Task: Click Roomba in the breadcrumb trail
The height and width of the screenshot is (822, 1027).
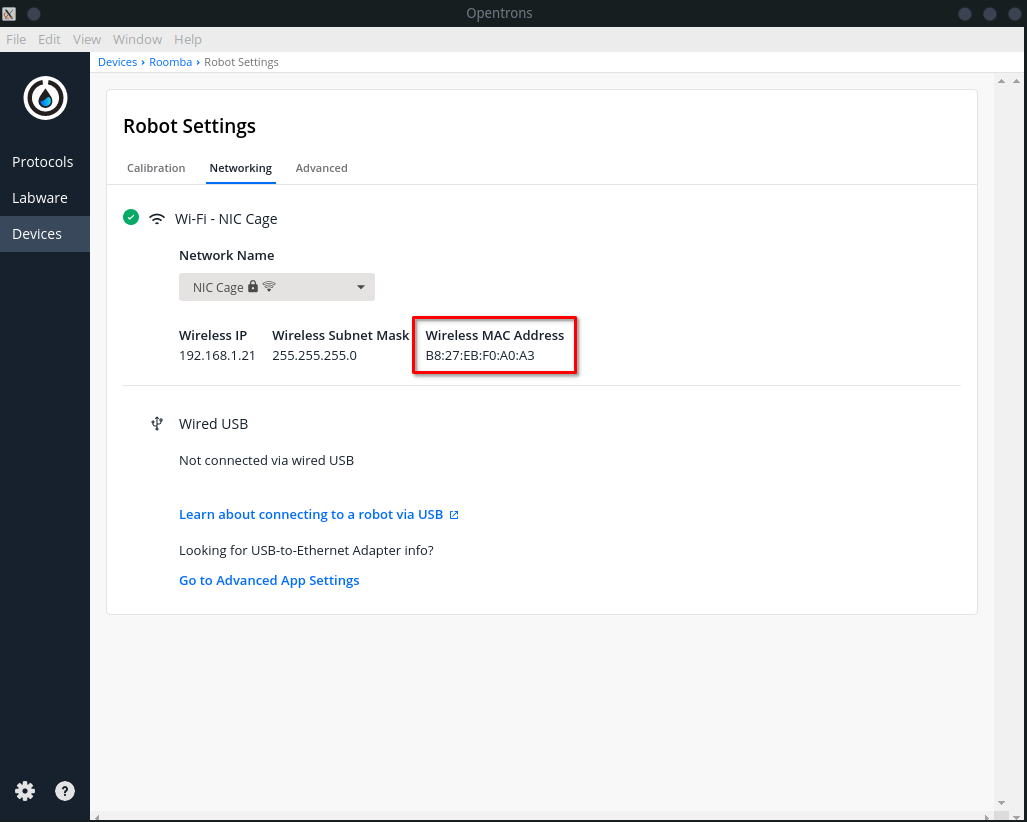Action: coord(170,62)
